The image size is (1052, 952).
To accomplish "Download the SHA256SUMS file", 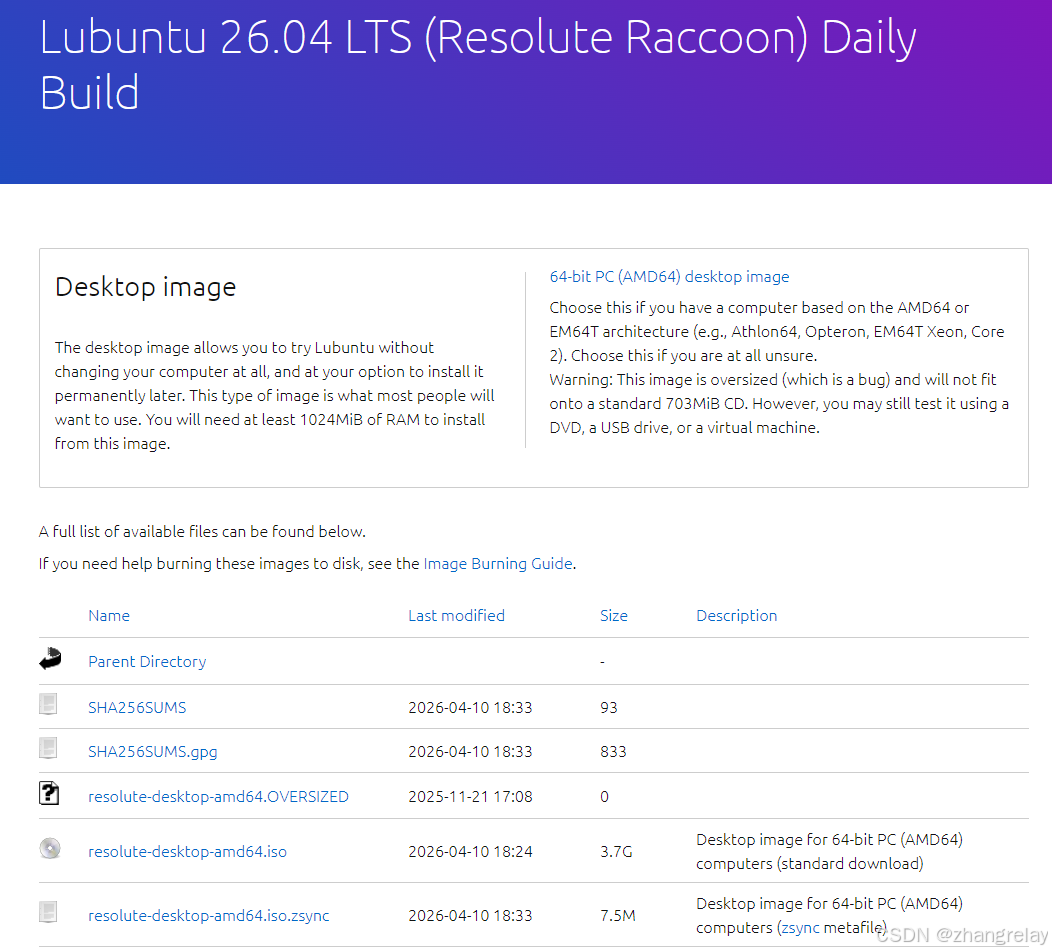I will pyautogui.click(x=137, y=707).
